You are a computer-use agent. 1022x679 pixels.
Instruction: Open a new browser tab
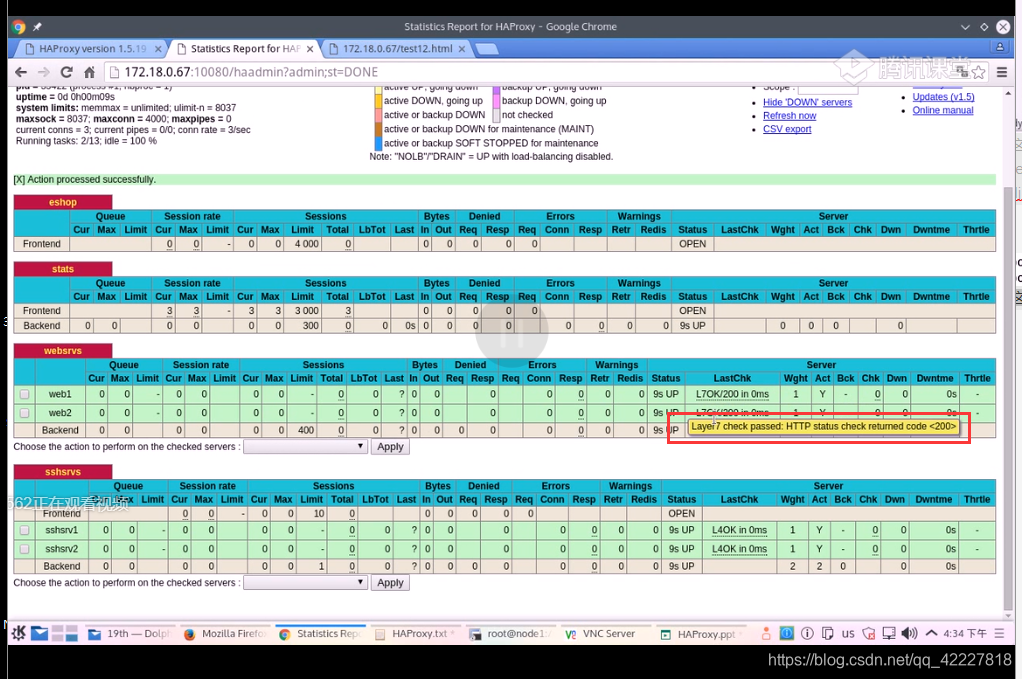coord(487,49)
